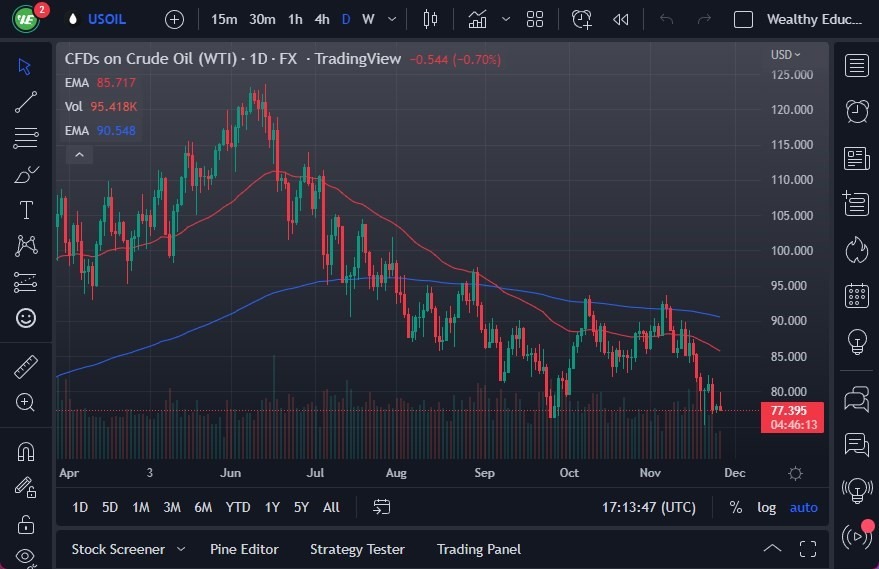Expand the USD currency dropdown

pyautogui.click(x=786, y=55)
